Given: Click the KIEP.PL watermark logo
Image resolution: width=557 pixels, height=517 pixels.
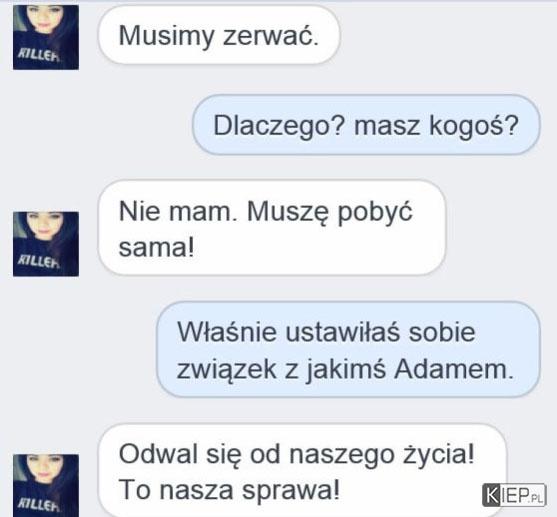Looking at the screenshot, I should 514,495.
